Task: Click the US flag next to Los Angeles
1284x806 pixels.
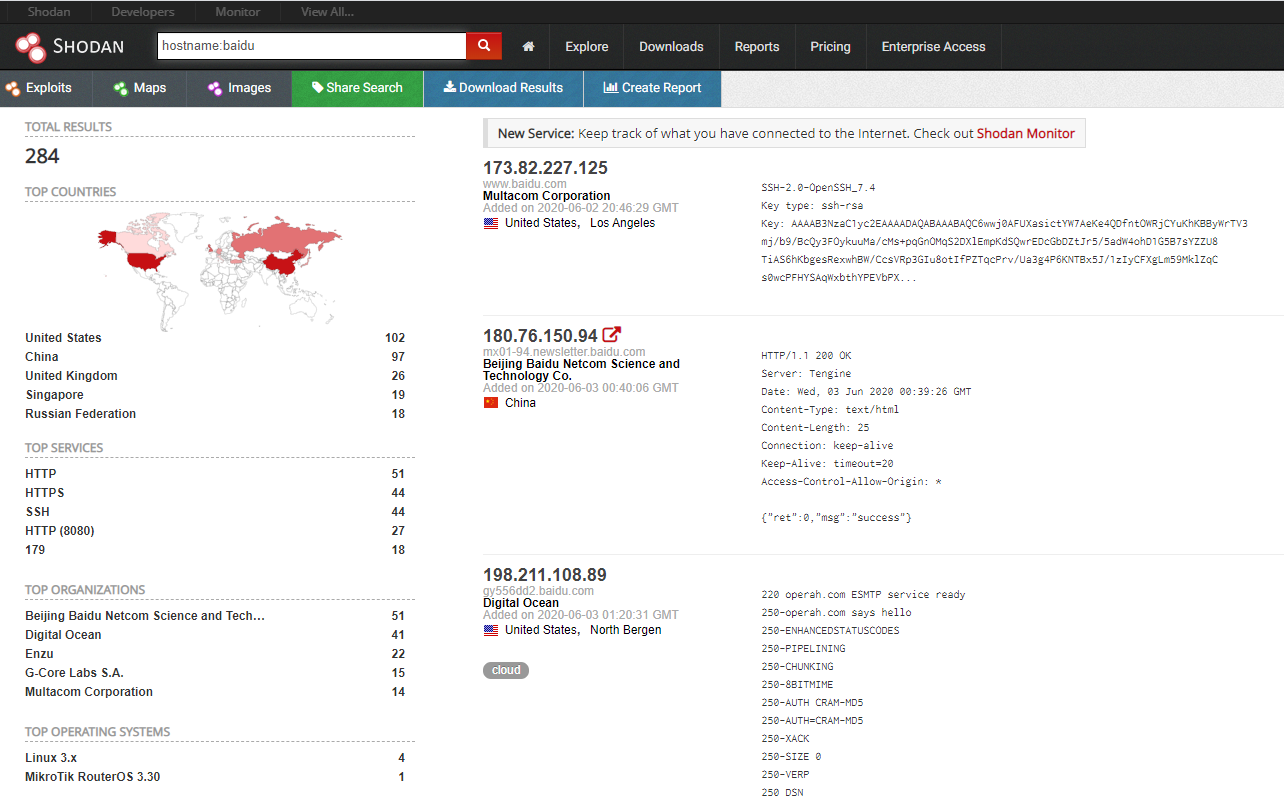Action: (491, 224)
